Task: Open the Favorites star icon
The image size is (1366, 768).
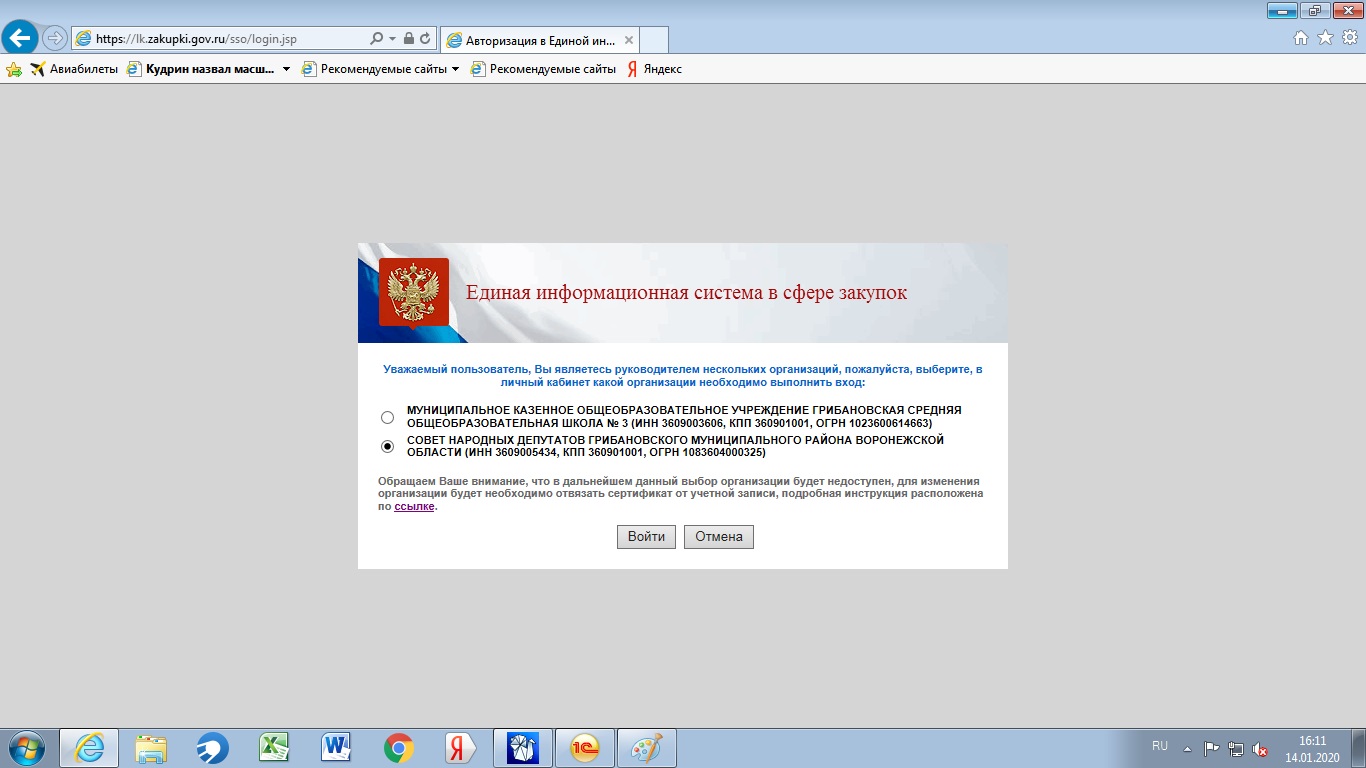Action: [1325, 38]
